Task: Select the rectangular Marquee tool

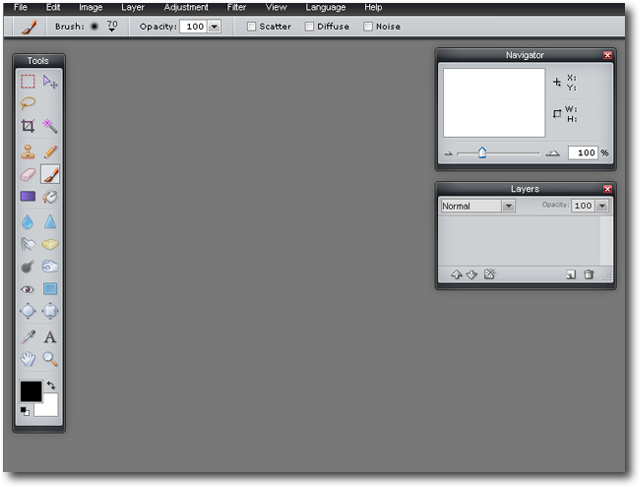Action: (x=28, y=82)
